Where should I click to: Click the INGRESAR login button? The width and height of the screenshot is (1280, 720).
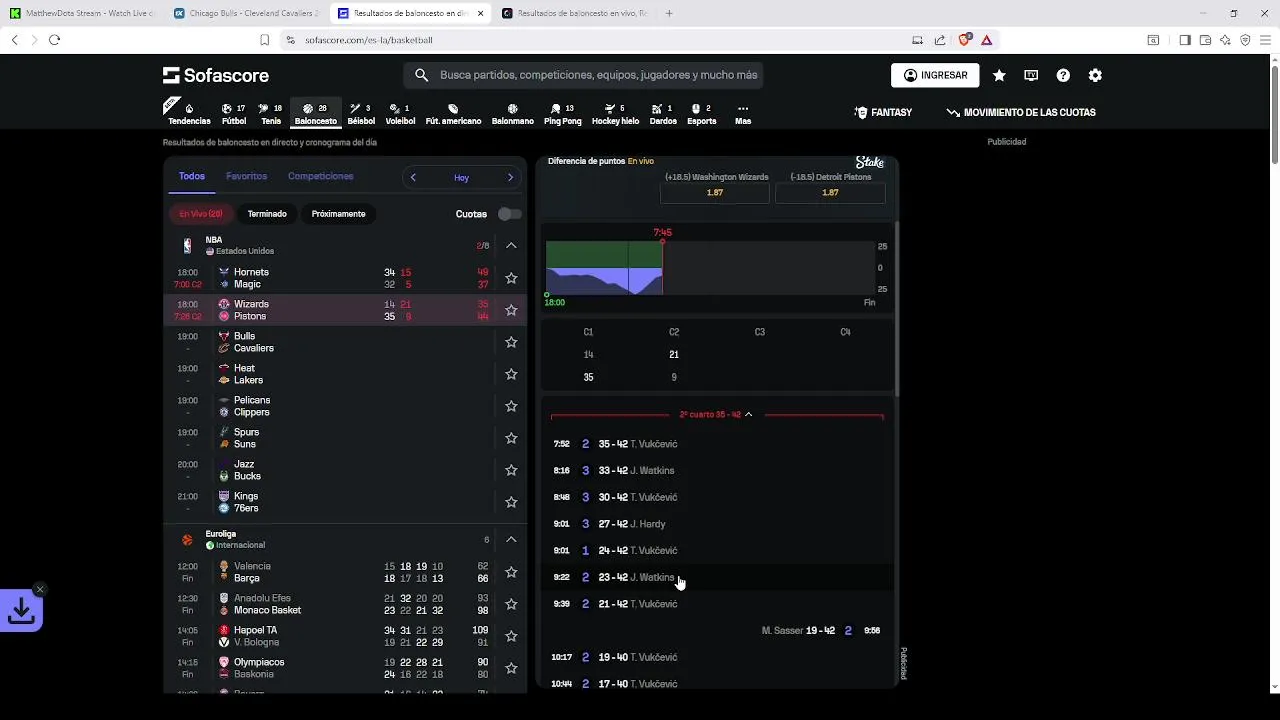(x=935, y=75)
